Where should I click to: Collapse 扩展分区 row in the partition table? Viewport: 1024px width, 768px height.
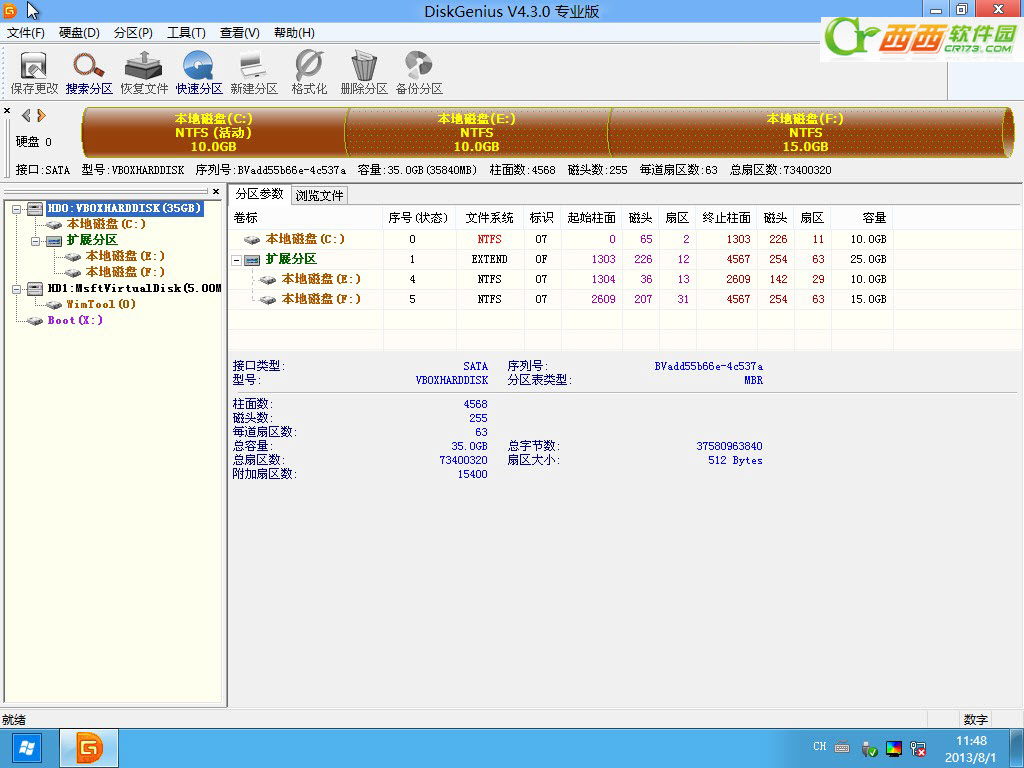(x=237, y=261)
